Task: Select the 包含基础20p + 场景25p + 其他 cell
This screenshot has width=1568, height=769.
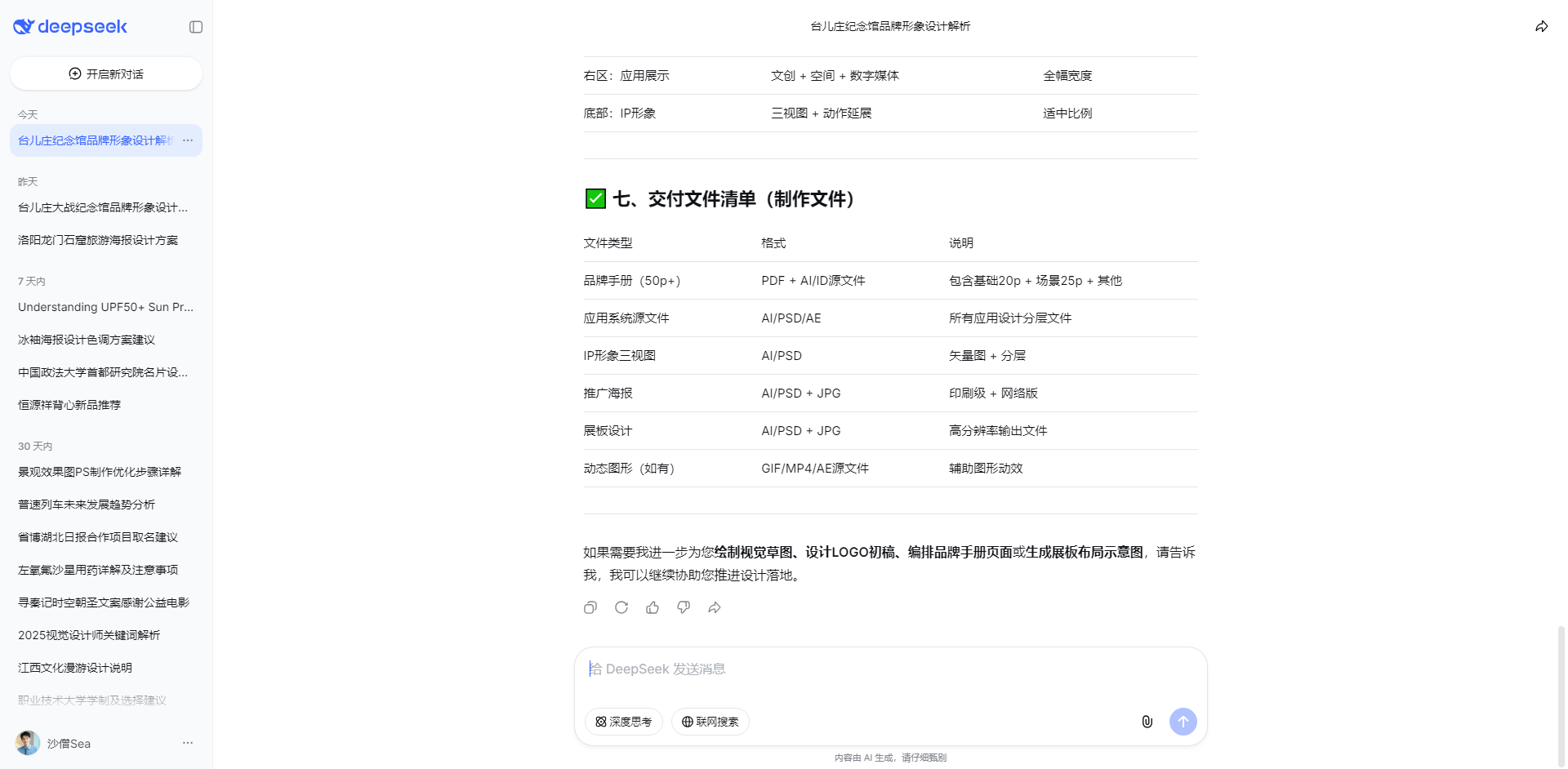Action: pyautogui.click(x=1036, y=281)
